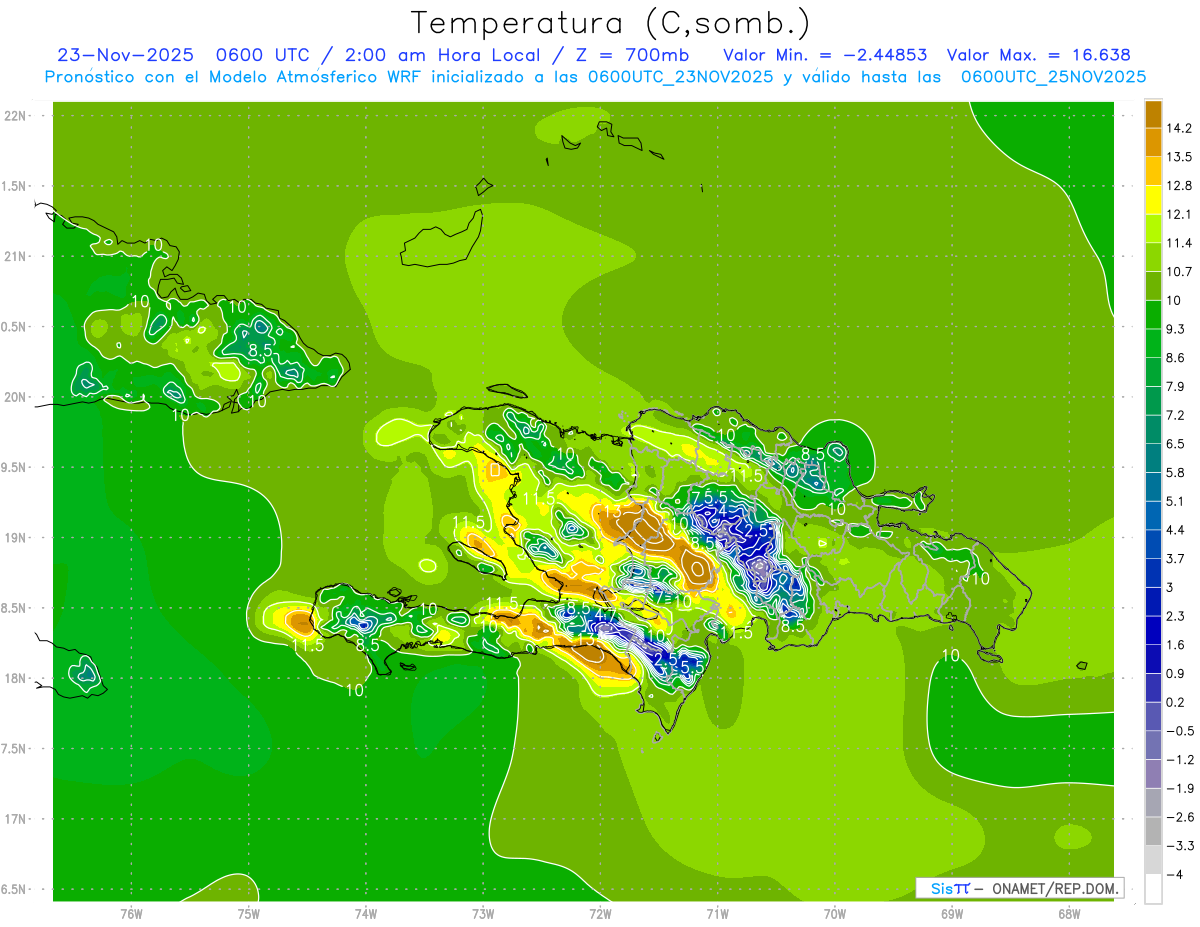Click the 'Valor Min. = -2.44853' value
This screenshot has height=927, width=1200.
(x=824, y=55)
